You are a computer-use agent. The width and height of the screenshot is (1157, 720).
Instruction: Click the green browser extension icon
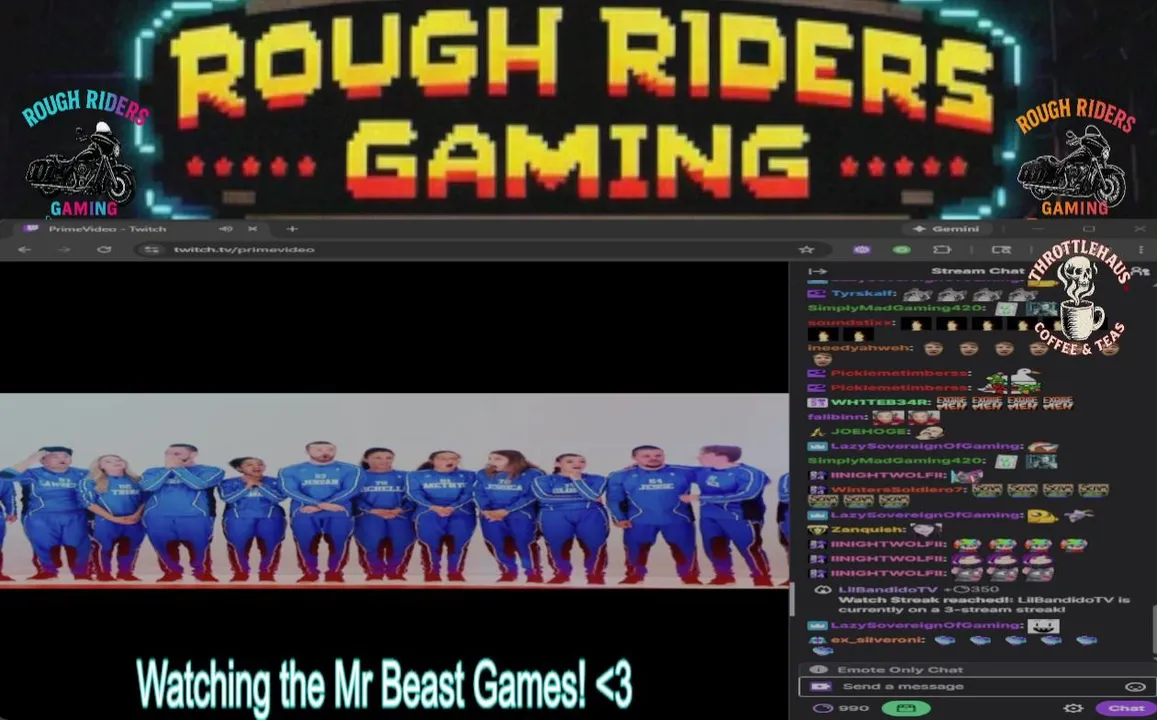(x=901, y=250)
